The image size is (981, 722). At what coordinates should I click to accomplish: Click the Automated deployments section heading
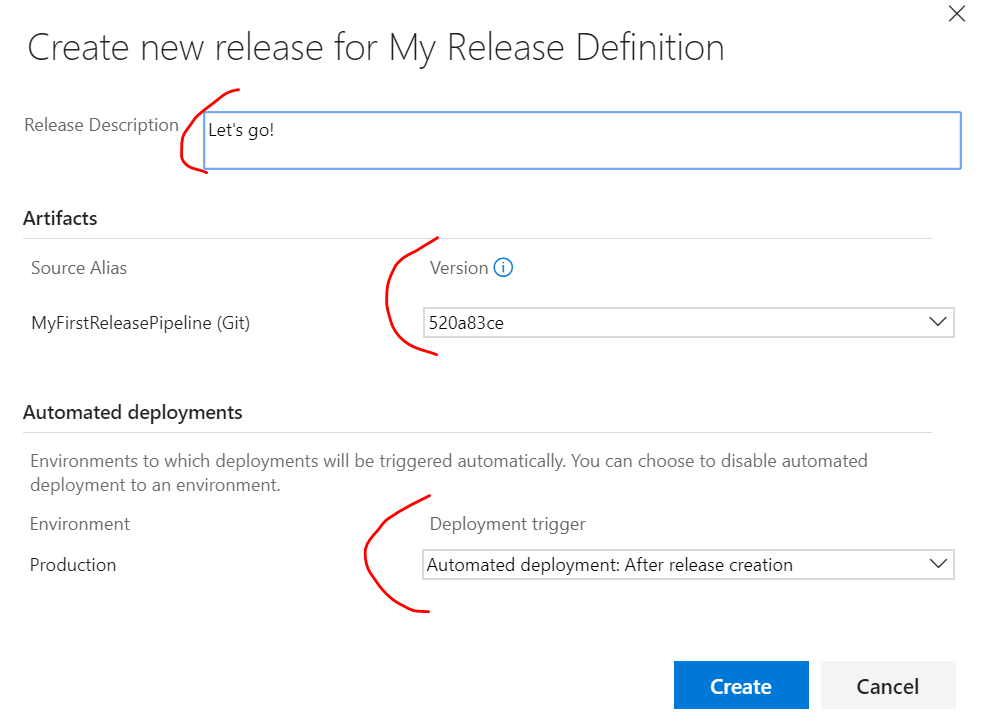pos(132,412)
